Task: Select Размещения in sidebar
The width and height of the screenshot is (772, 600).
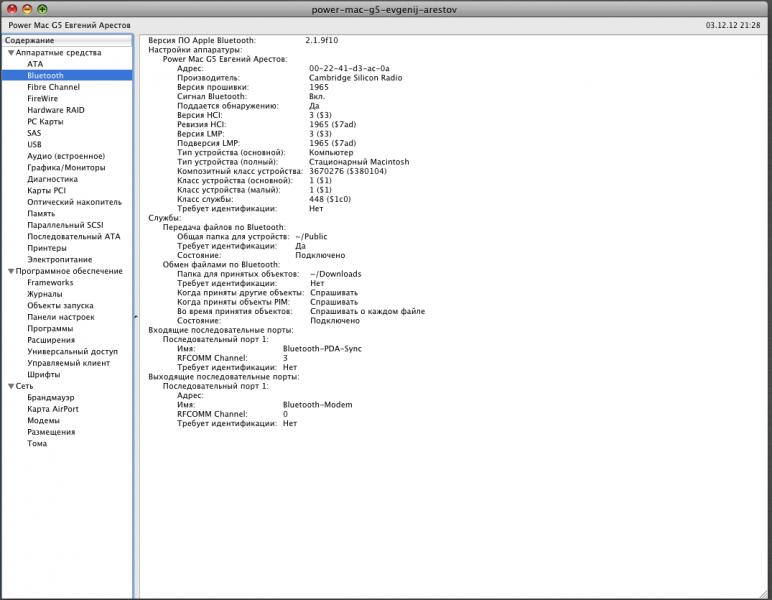Action: coord(51,432)
